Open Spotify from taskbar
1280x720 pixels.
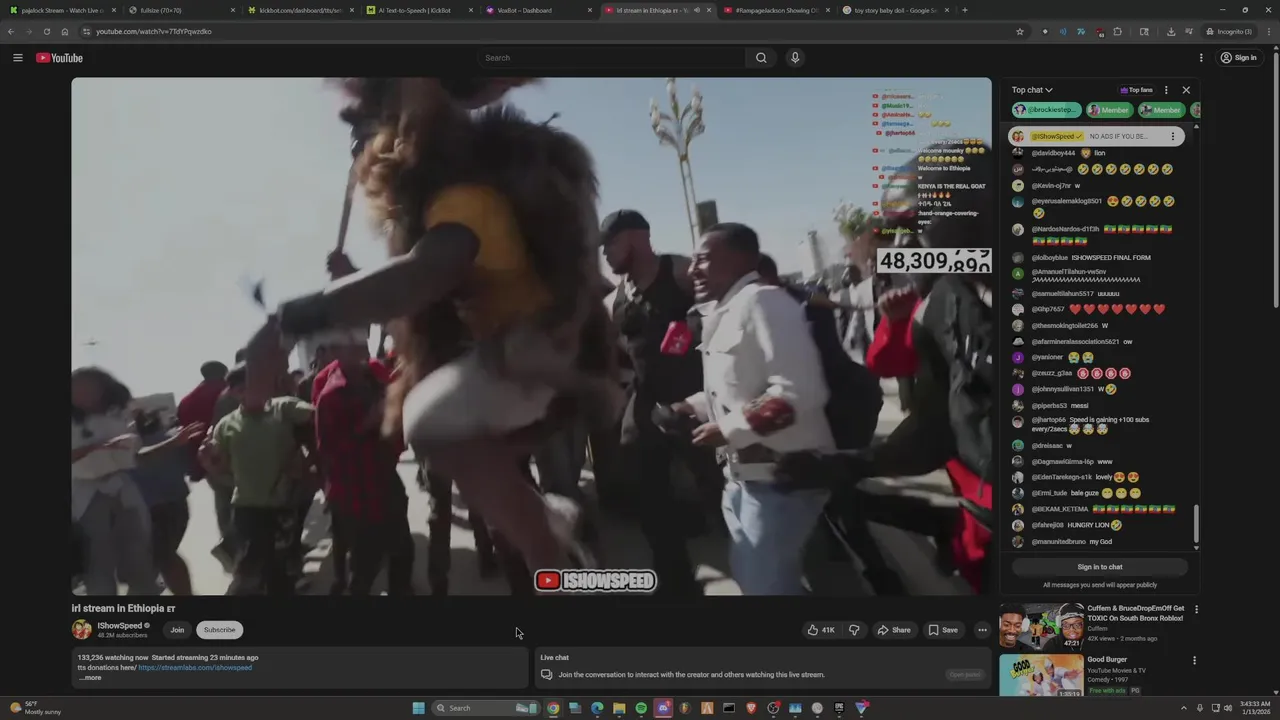[x=641, y=708]
